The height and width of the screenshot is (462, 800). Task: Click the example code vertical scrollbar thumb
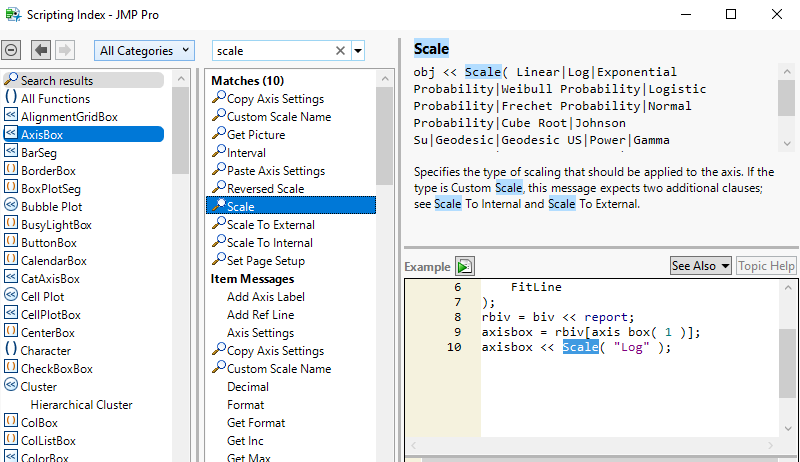(x=787, y=363)
